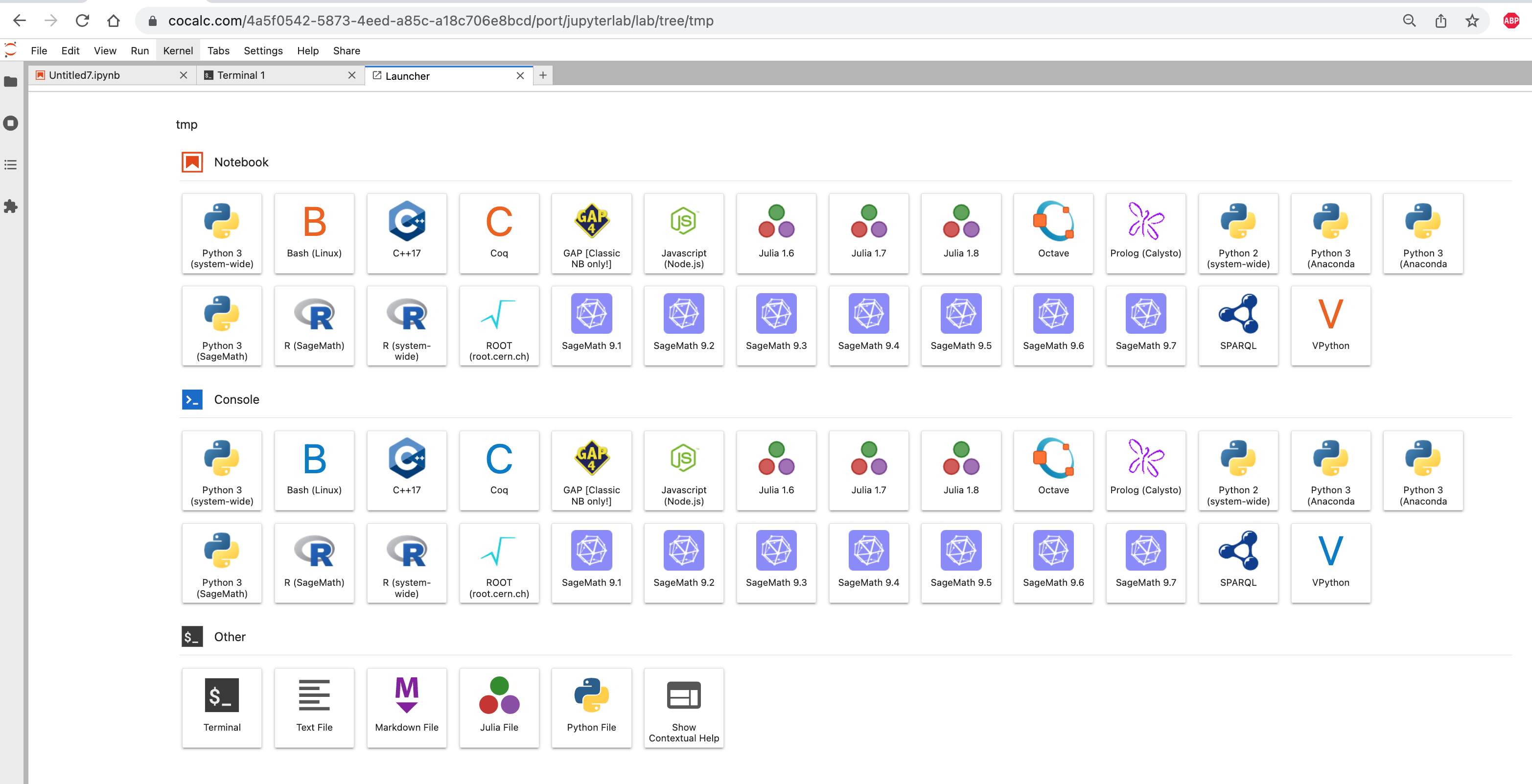Open a Javascript (Node.js) console
Viewport: 1532px width, 784px height.
point(684,470)
